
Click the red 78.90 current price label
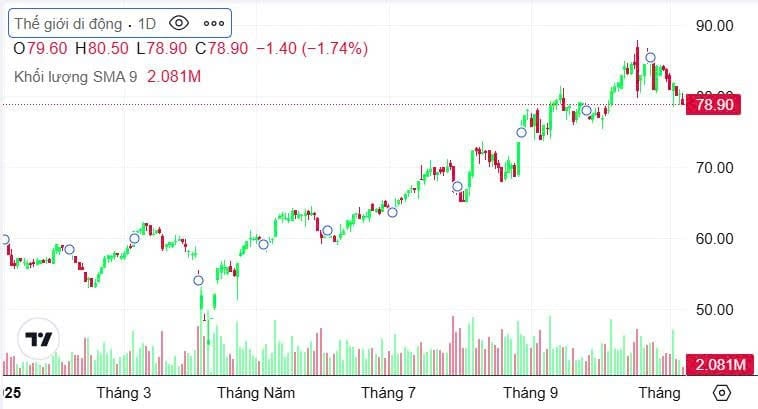[x=714, y=104]
